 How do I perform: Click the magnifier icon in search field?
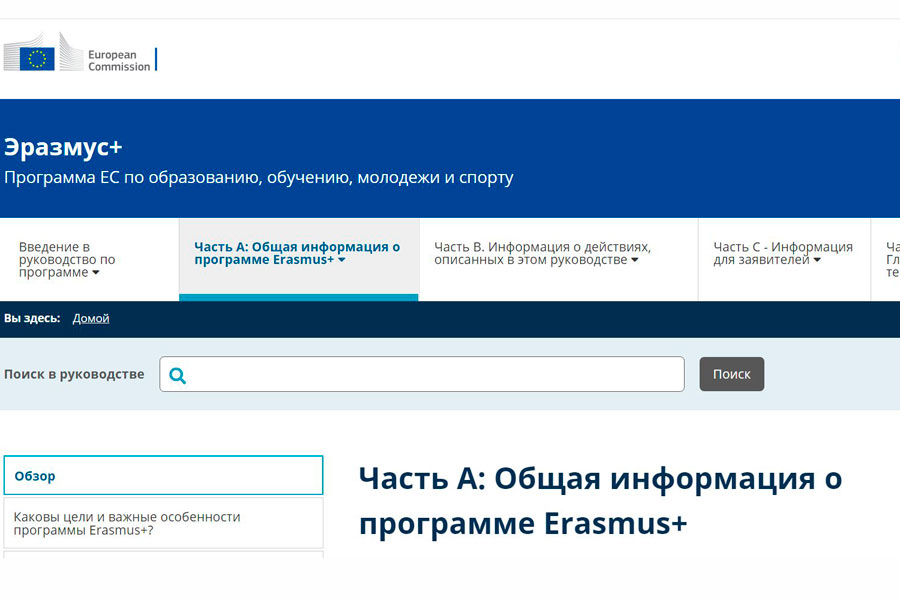(x=177, y=376)
